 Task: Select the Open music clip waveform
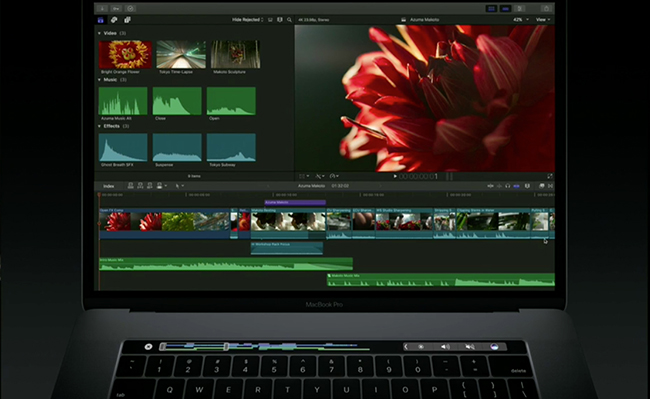(231, 101)
